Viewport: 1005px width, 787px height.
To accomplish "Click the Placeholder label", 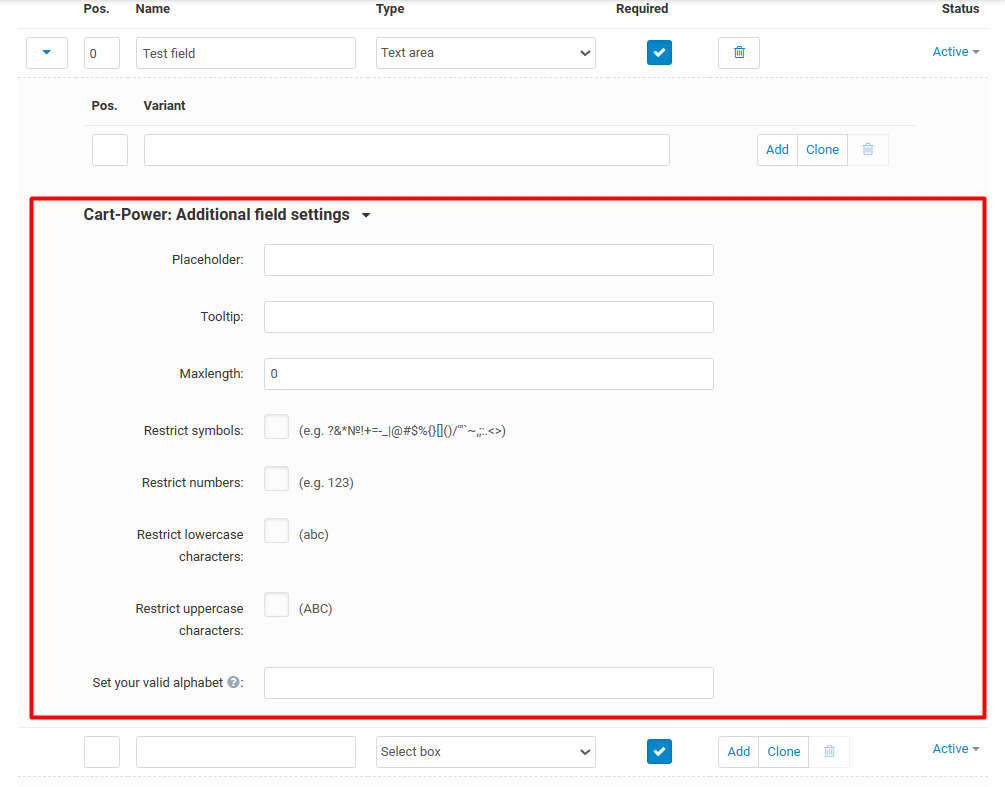I will click(208, 260).
